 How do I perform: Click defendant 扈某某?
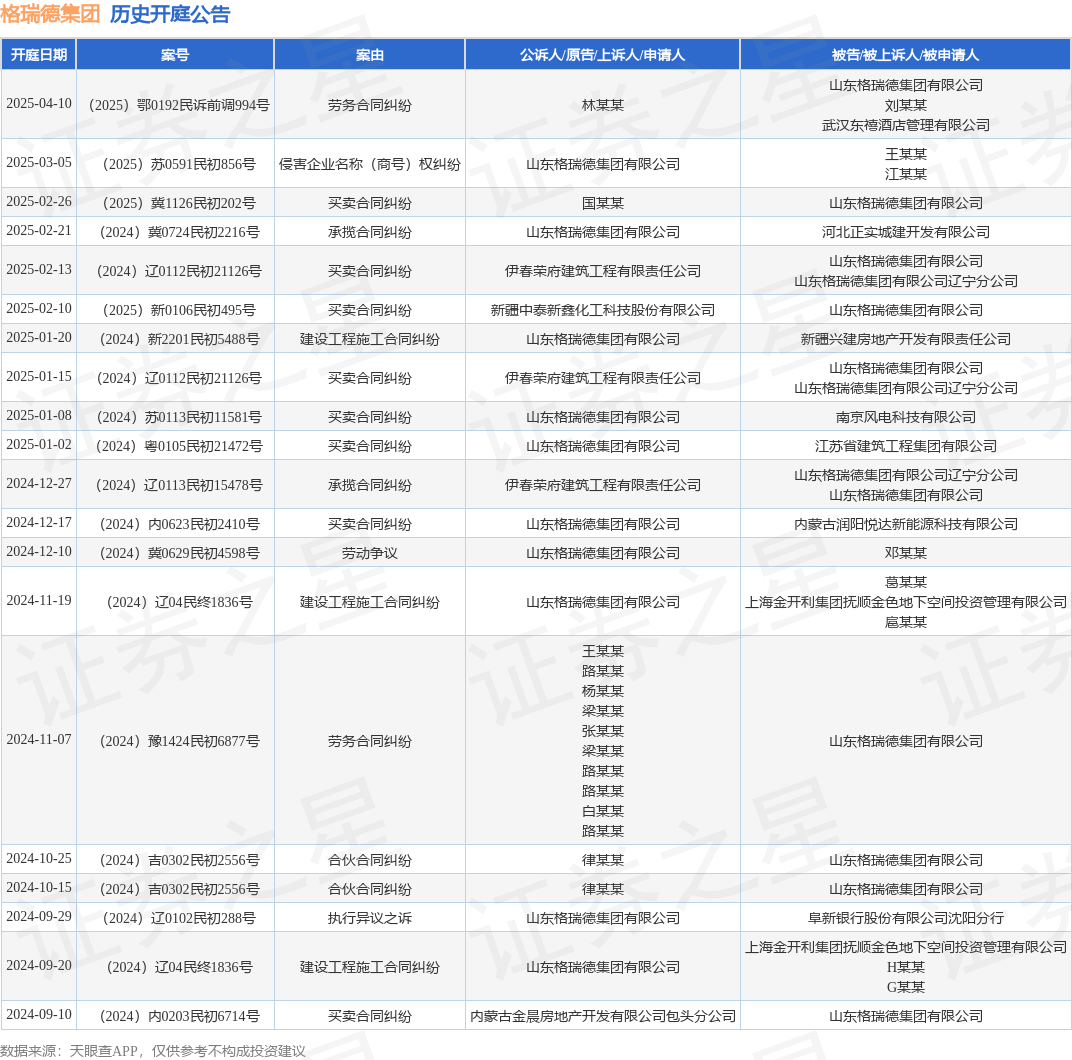(905, 622)
